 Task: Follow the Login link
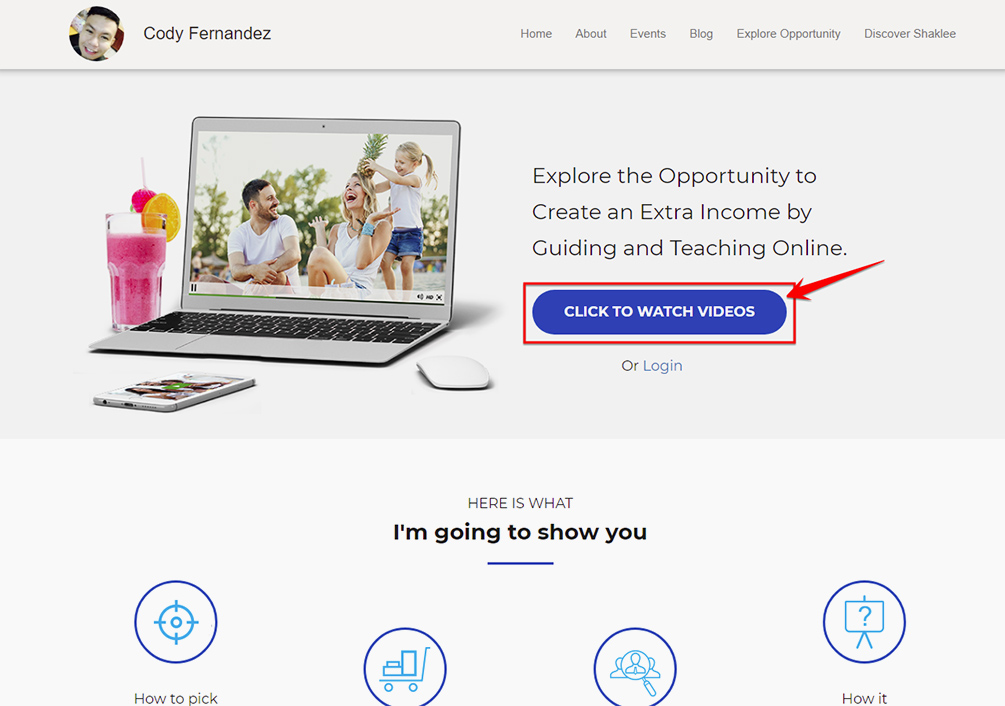tap(662, 366)
